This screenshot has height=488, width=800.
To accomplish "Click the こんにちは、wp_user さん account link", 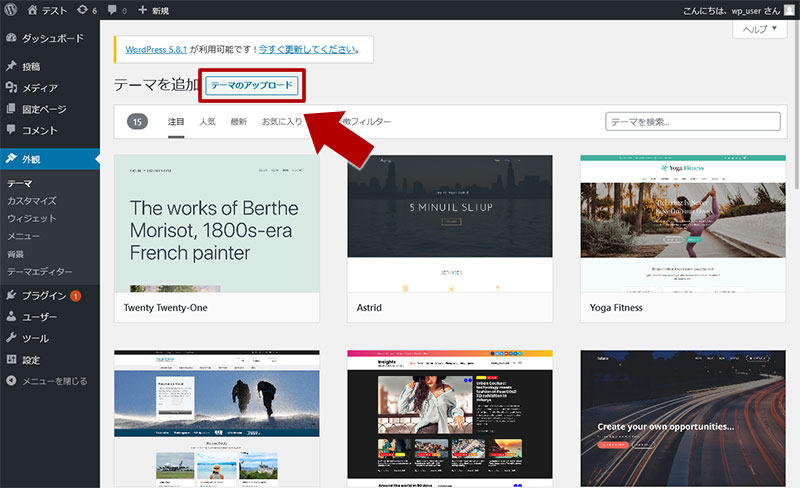I will (x=738, y=10).
